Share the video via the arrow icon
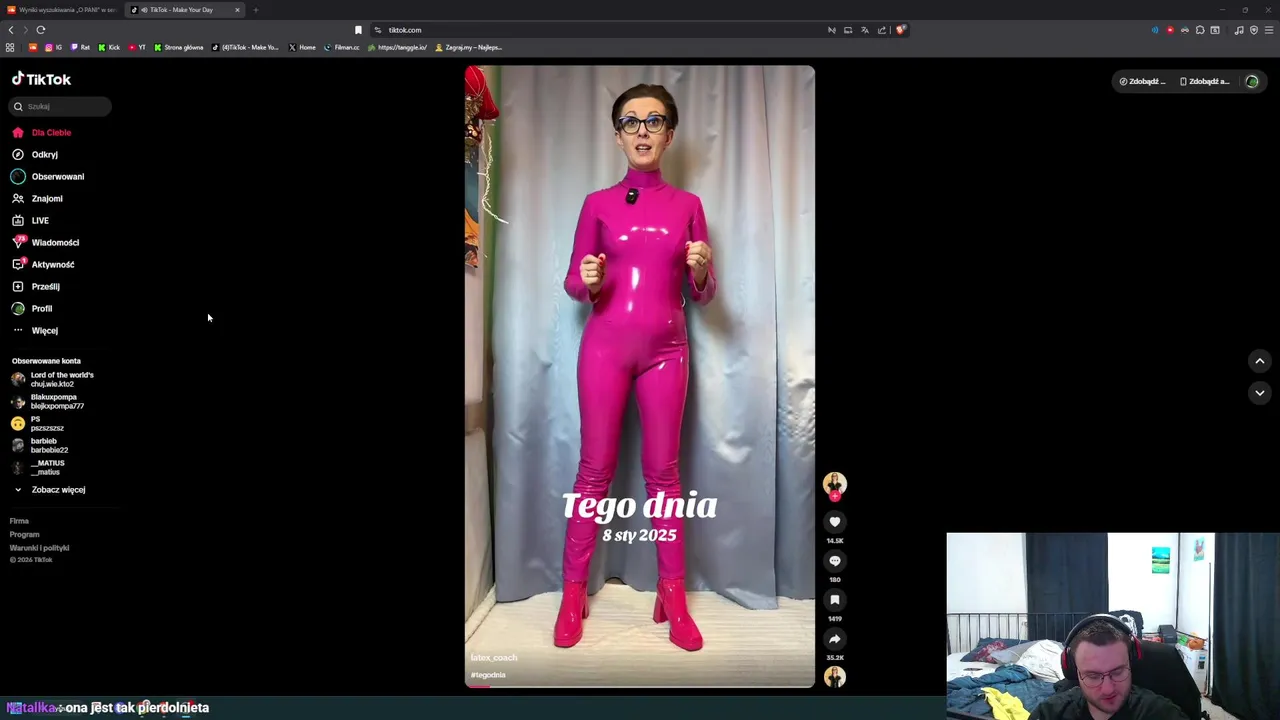Viewport: 1280px width, 720px height. click(x=835, y=639)
